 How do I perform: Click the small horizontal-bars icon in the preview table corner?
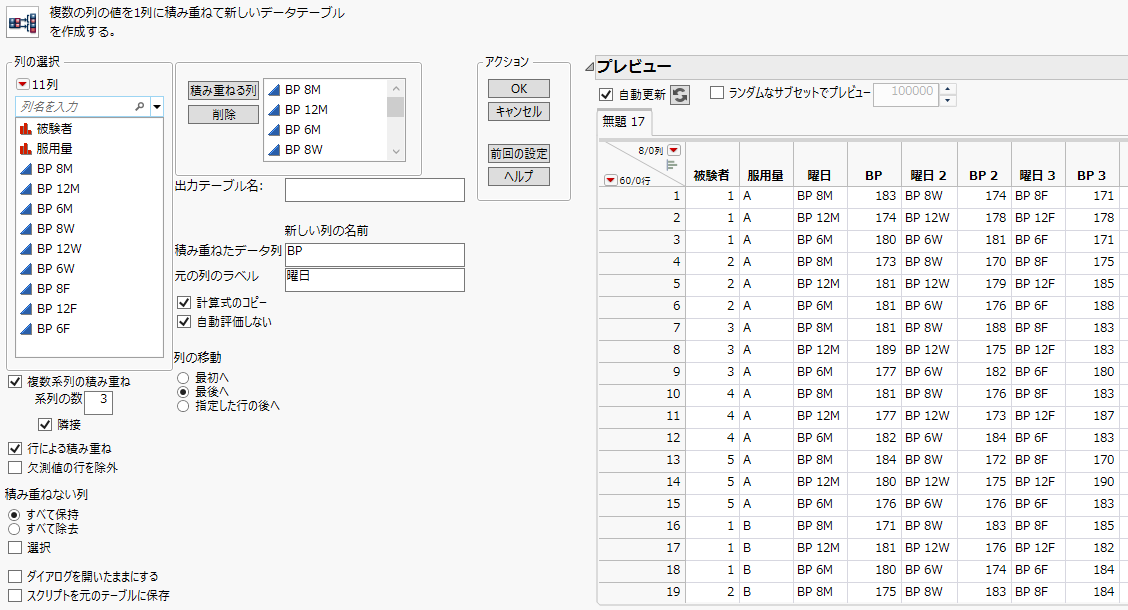pos(672,165)
